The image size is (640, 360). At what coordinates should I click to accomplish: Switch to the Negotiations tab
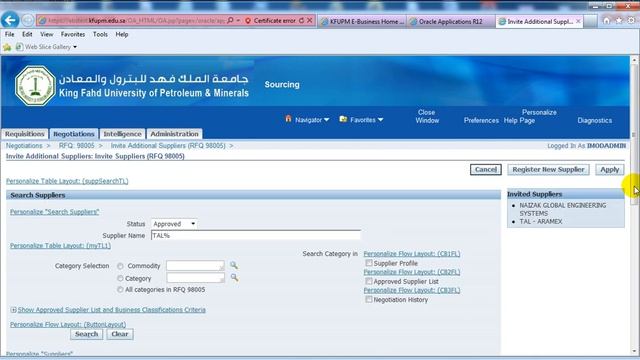pyautogui.click(x=73, y=134)
